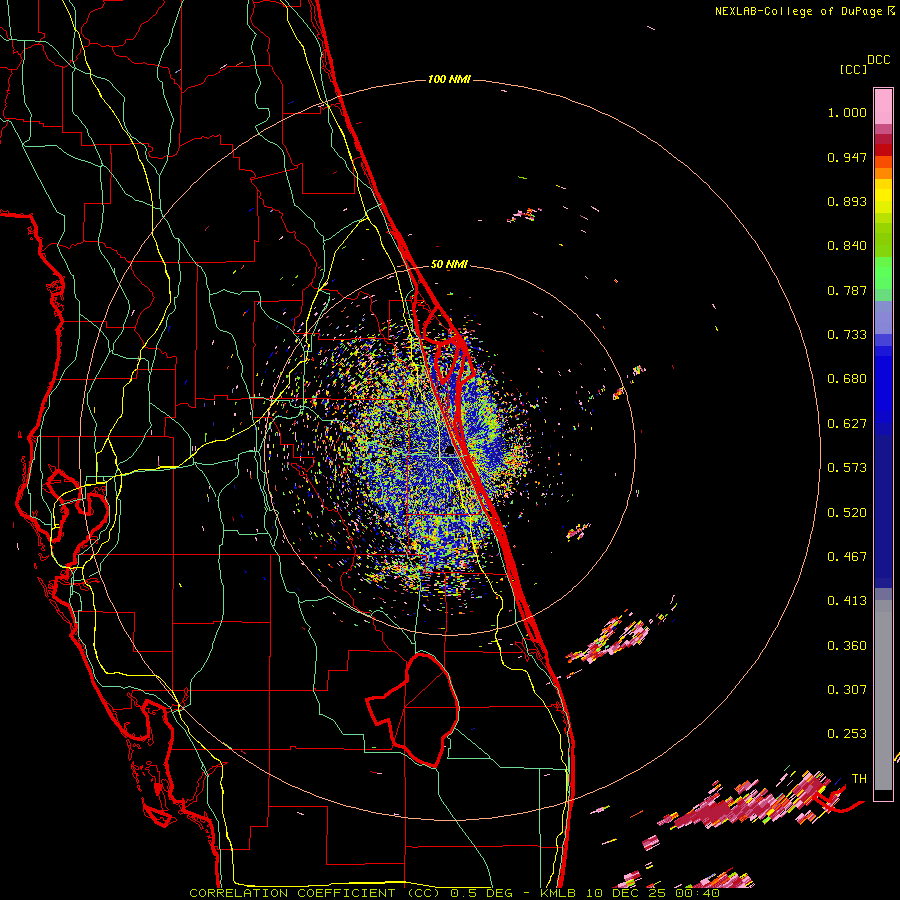Viewport: 900px width, 900px height.
Task: Click the 0.680 legend value
Action: pos(847,379)
